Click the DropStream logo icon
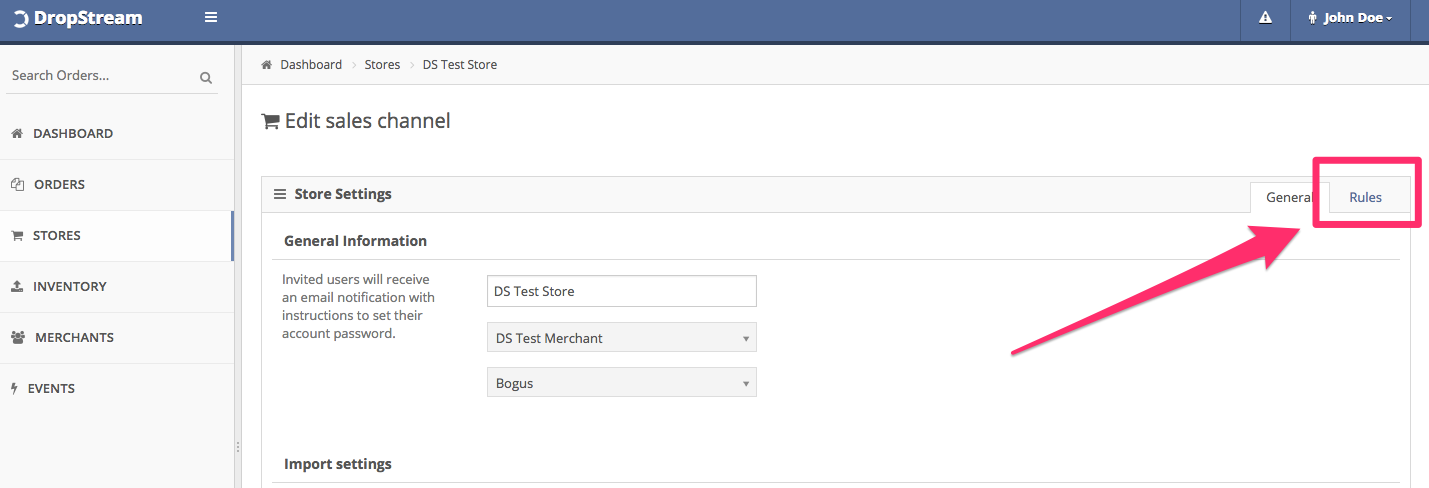The height and width of the screenshot is (488, 1429). [20, 18]
